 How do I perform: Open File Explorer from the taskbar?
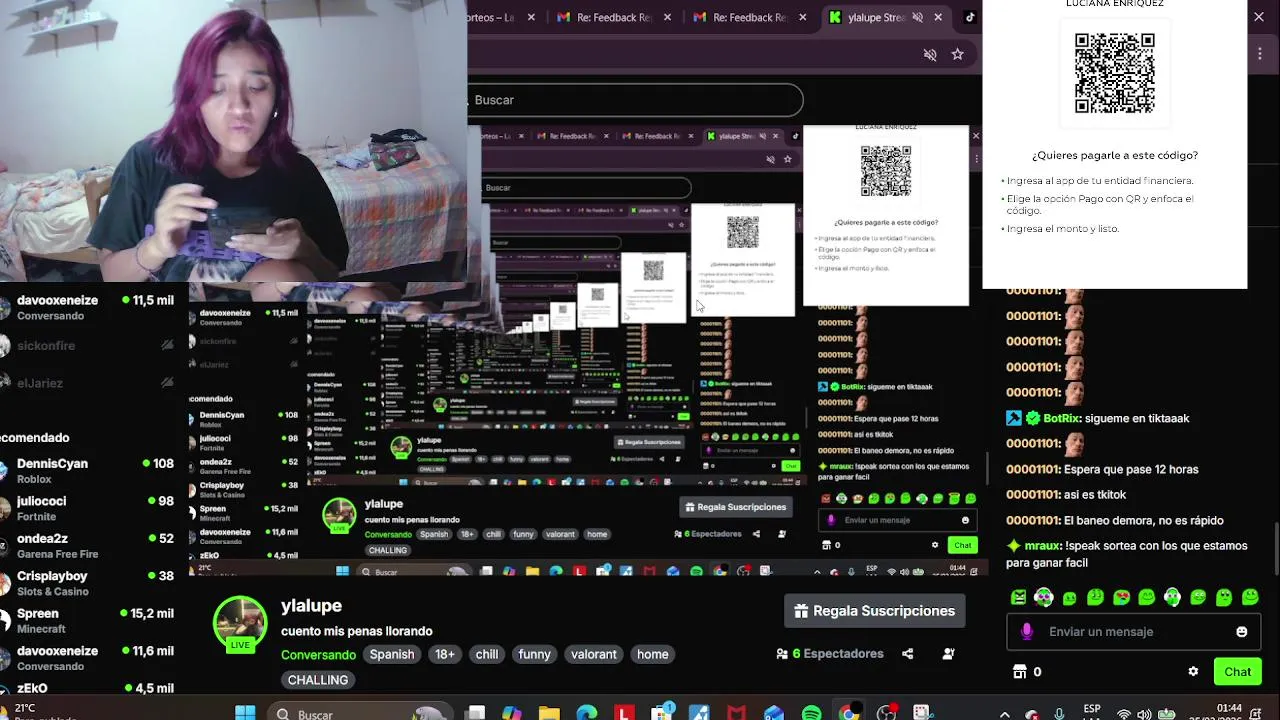549,713
